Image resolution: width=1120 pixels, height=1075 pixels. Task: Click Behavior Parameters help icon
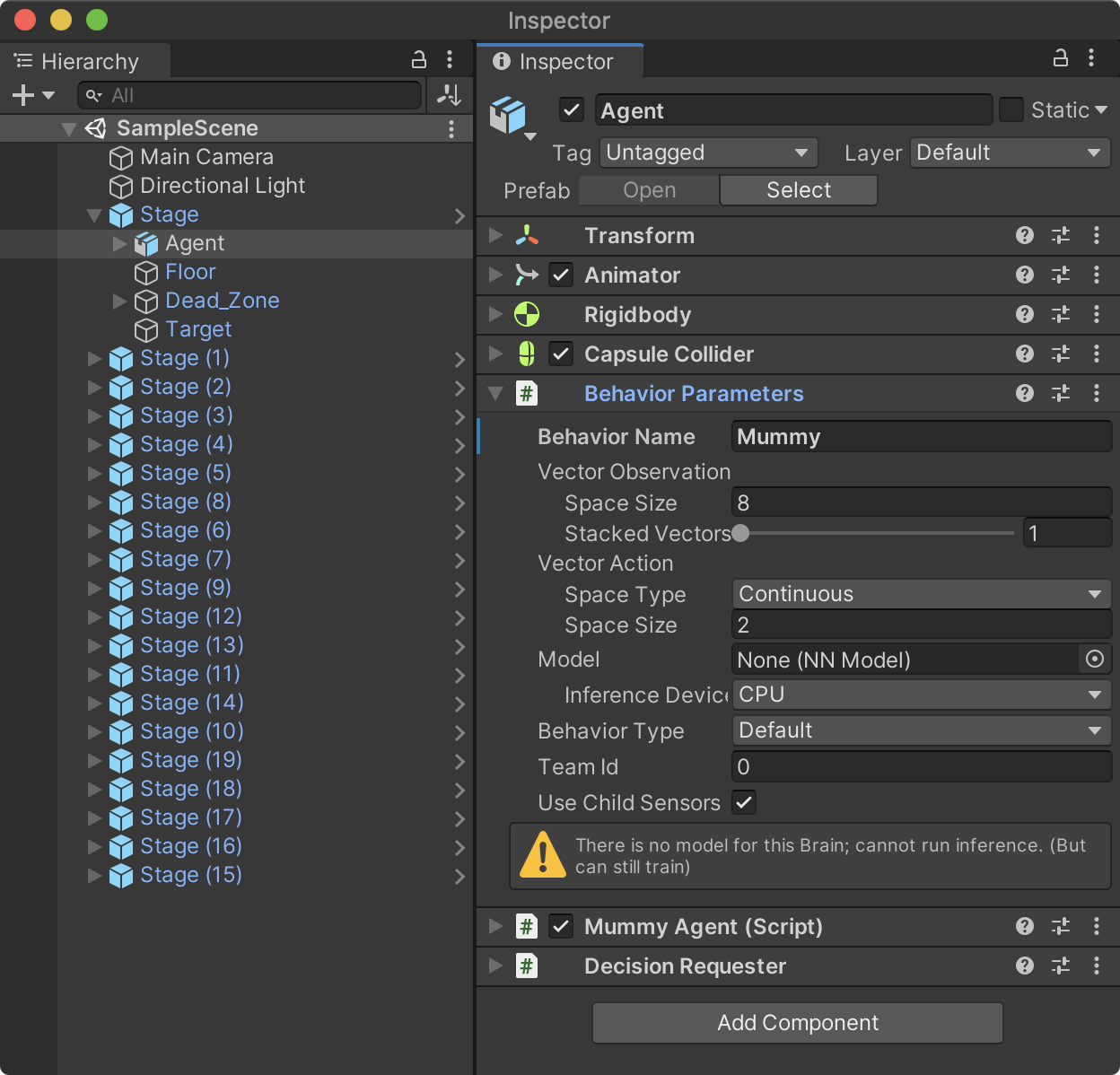pyautogui.click(x=1025, y=393)
